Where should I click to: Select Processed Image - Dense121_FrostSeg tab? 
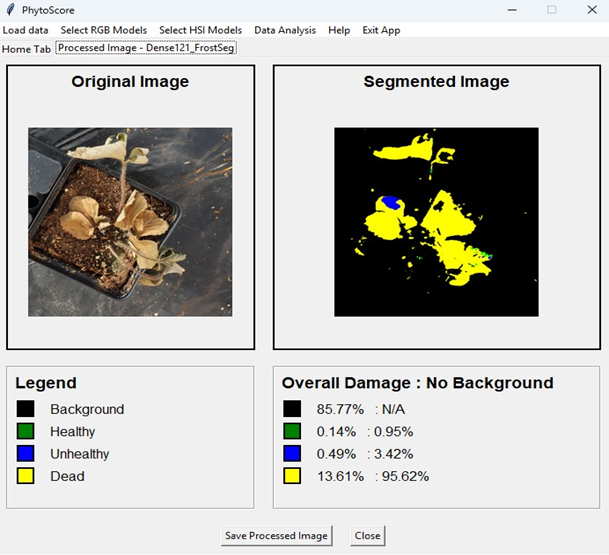pos(146,48)
